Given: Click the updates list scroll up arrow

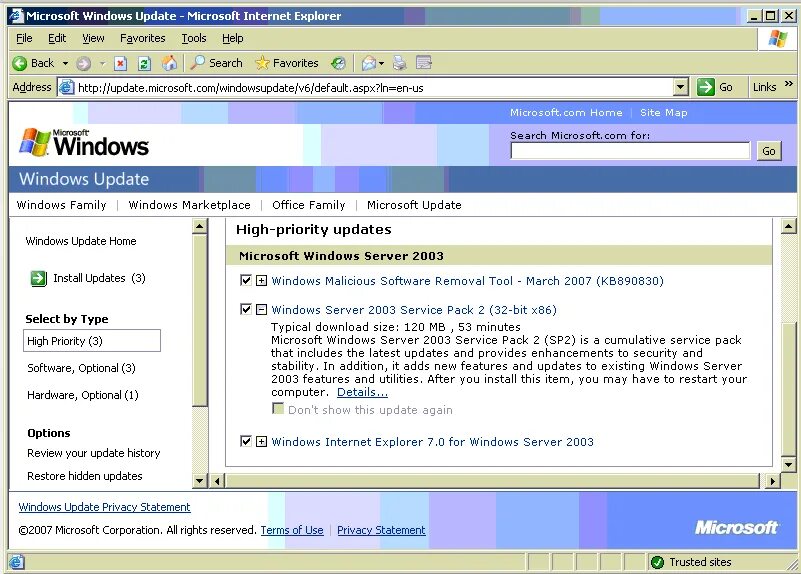Looking at the screenshot, I should coord(788,226).
